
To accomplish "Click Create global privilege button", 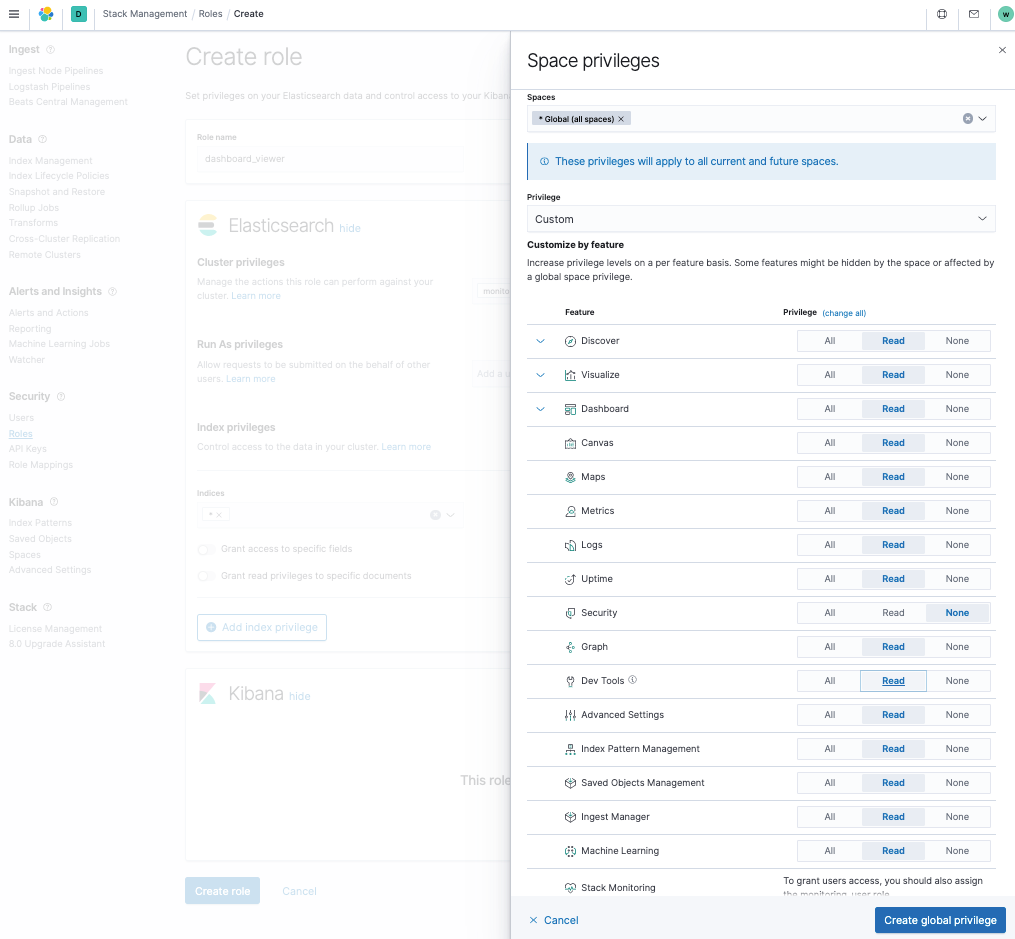I will tap(940, 920).
